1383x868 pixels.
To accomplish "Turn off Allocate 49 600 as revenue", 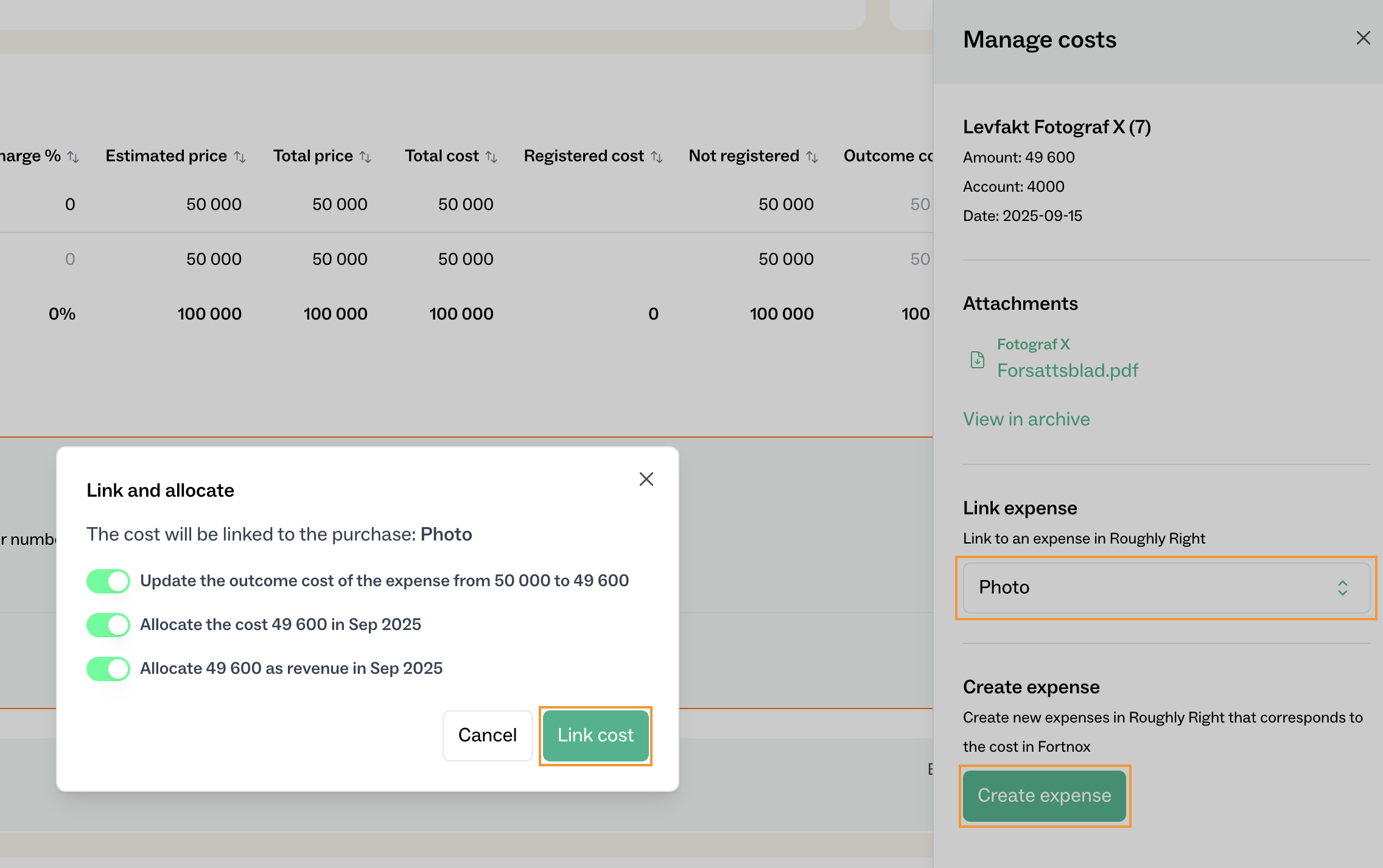I will [108, 668].
